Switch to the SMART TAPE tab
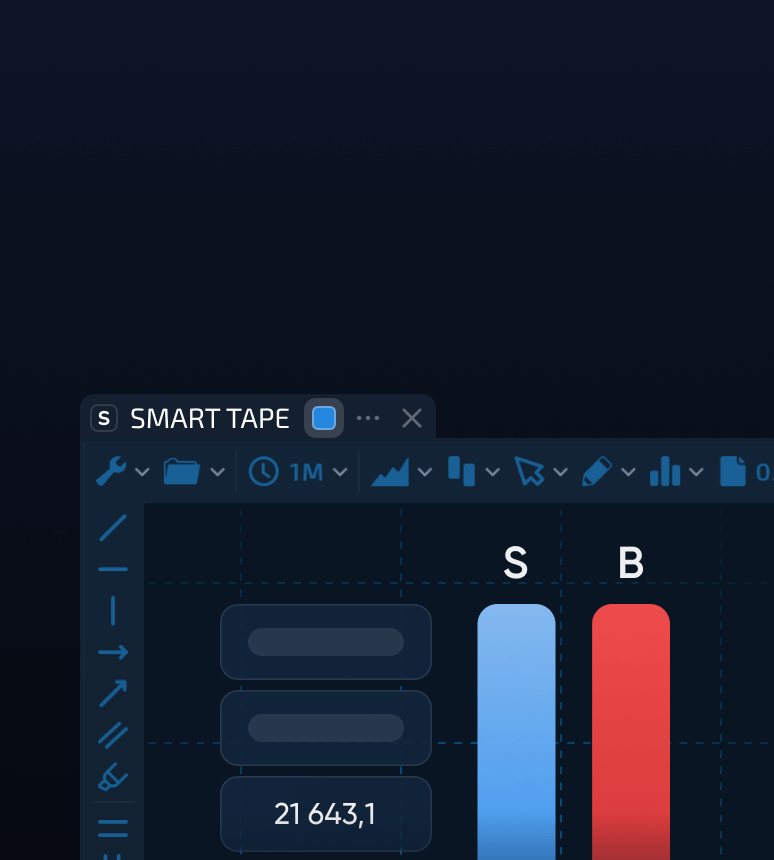The width and height of the screenshot is (774, 860). pos(209,418)
